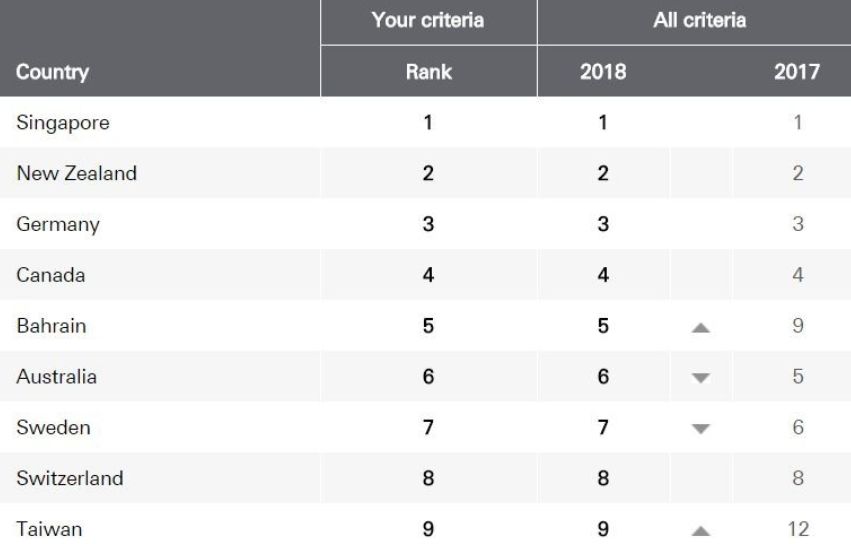This screenshot has width=851, height=544.
Task: Choose Switzerland from the table
Action: pyautogui.click(x=70, y=479)
